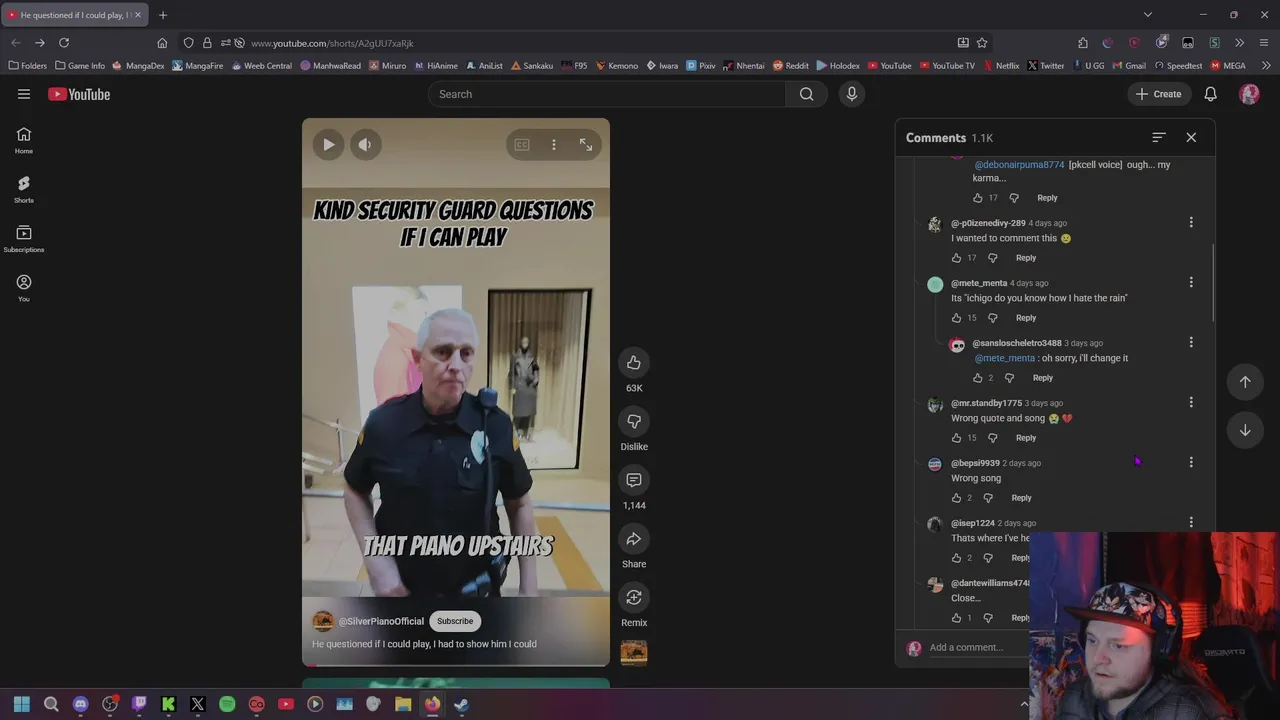
Task: Open Subscriptions in the YouTube sidebar
Action: click(x=24, y=239)
